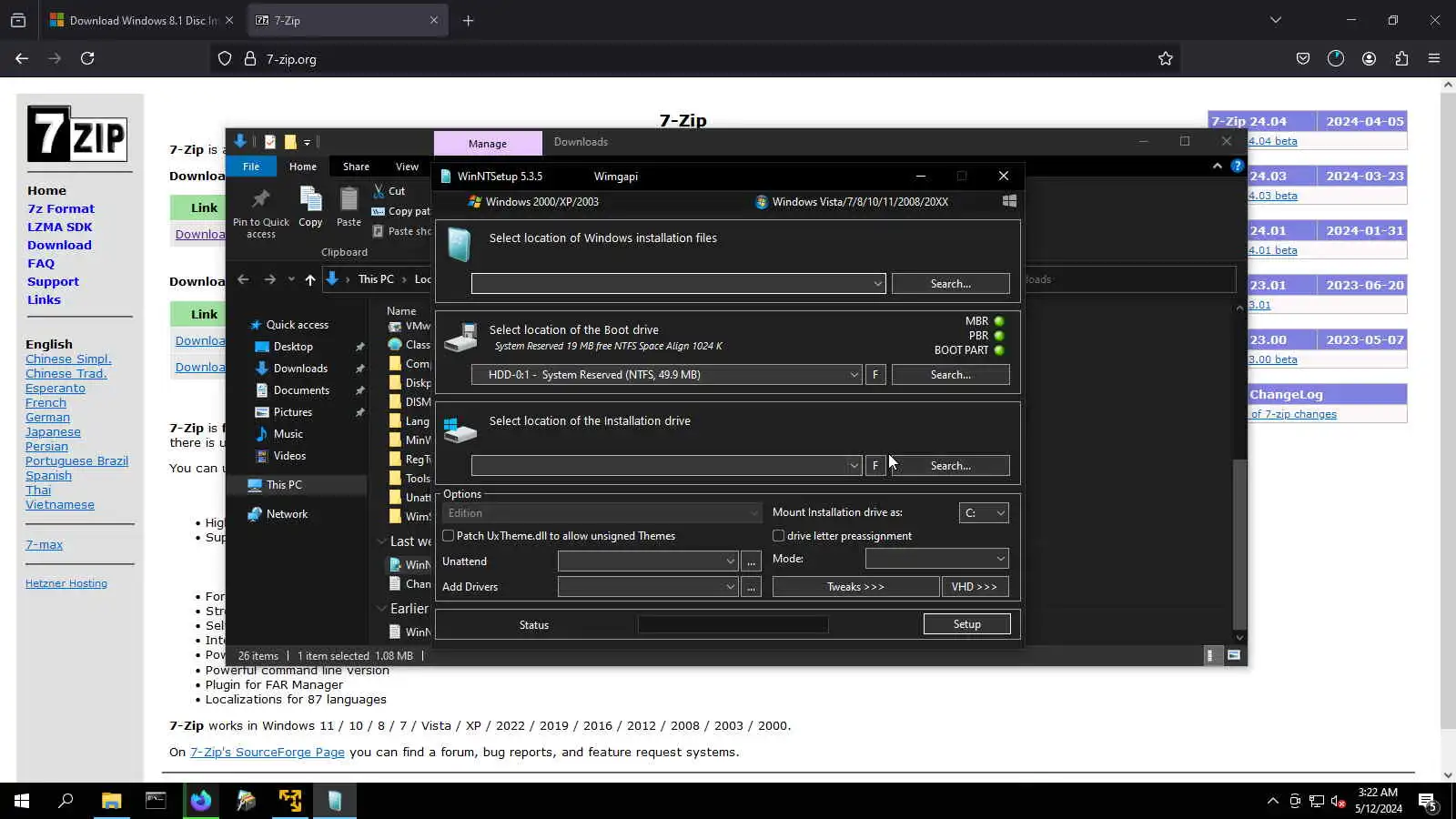Click the 7-Zip logo image
The image size is (1456, 819).
point(77,134)
